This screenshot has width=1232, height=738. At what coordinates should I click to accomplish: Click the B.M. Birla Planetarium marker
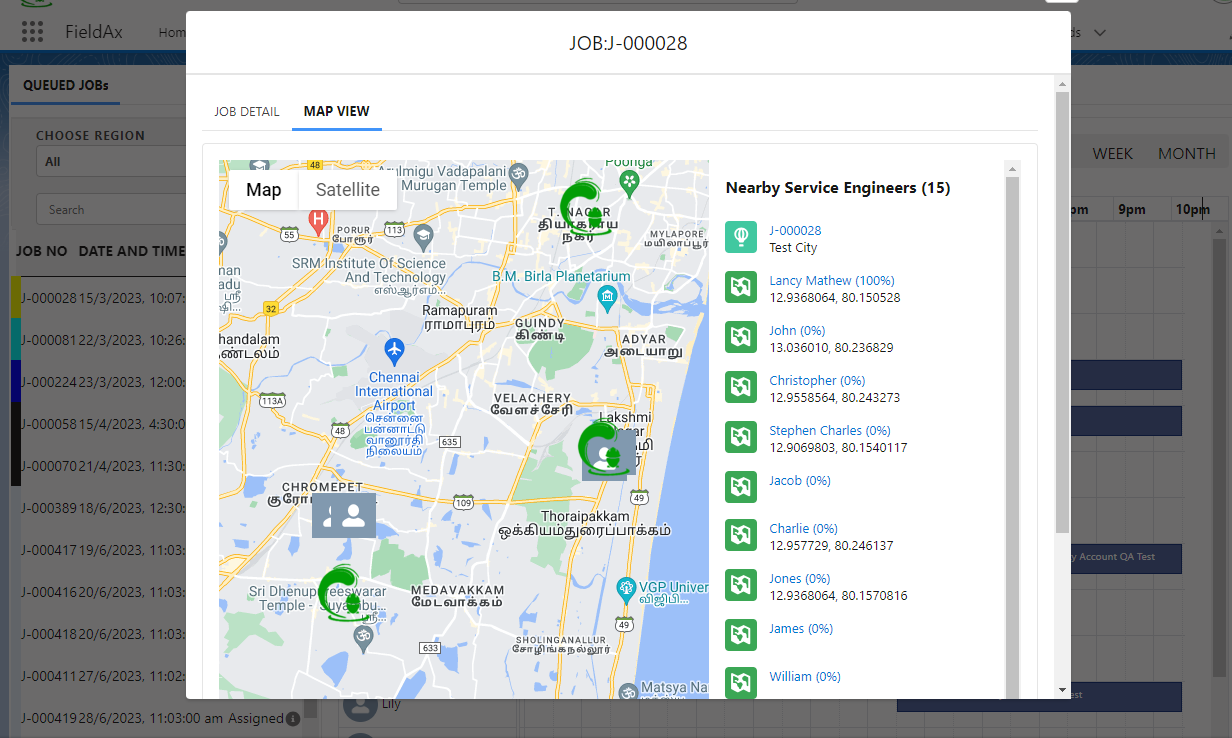point(607,296)
